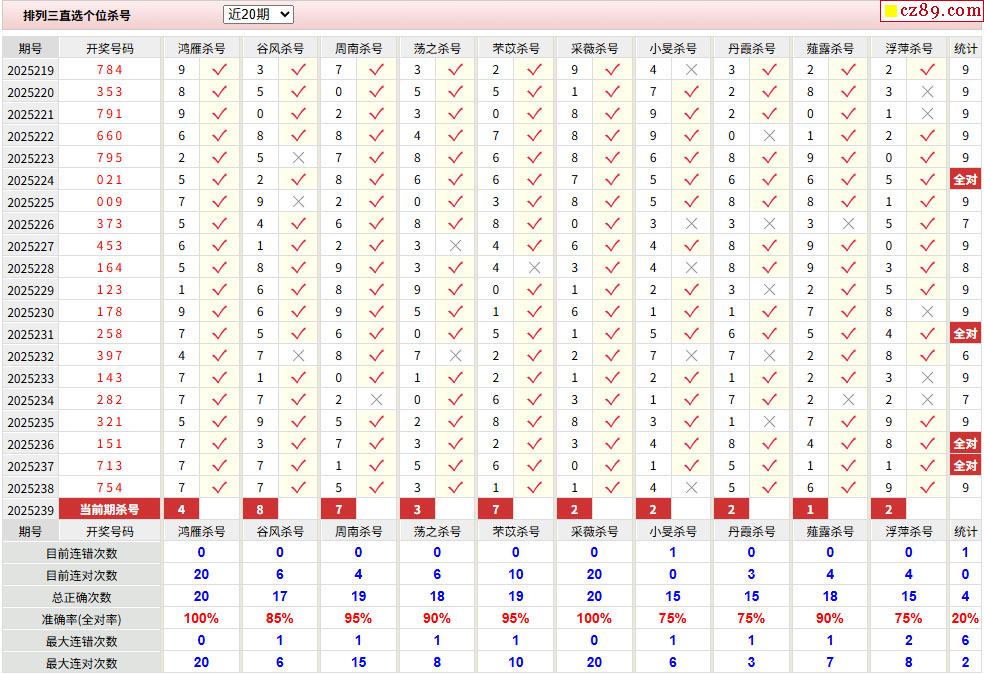Click 鸿雁's current kill number 4 in row 2025239

(x=181, y=510)
